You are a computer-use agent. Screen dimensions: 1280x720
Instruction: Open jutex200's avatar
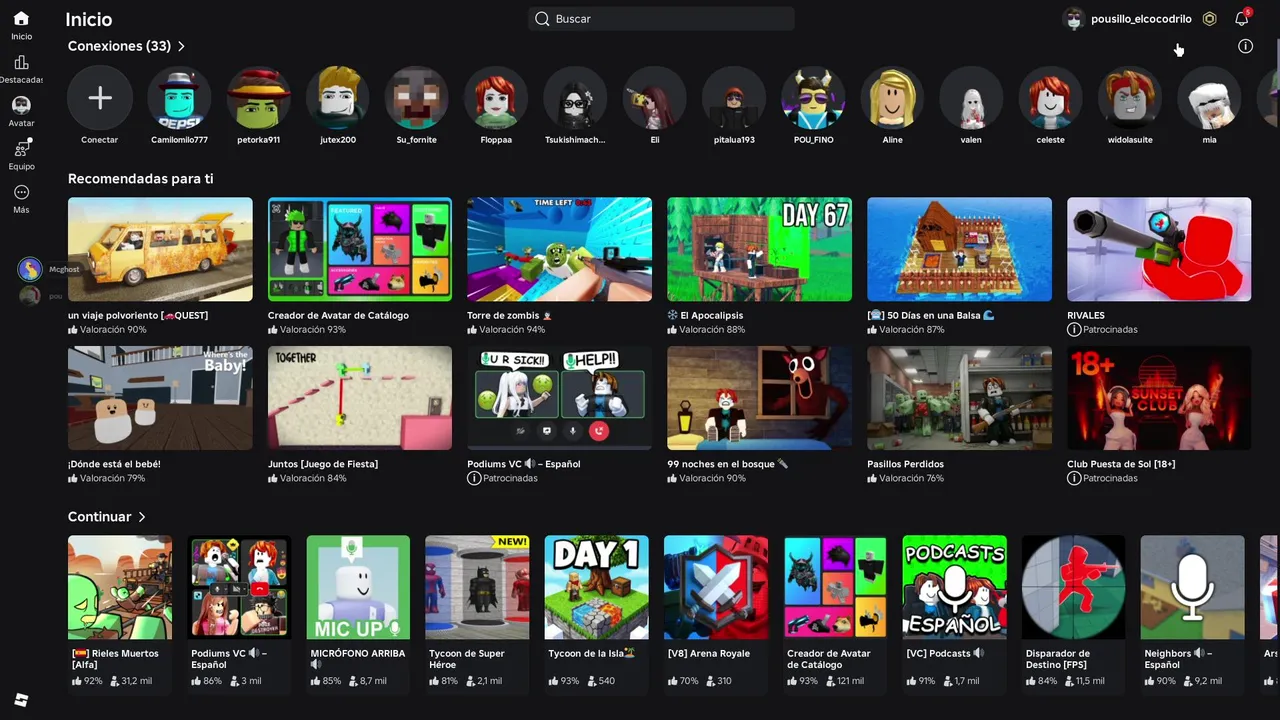coord(338,98)
